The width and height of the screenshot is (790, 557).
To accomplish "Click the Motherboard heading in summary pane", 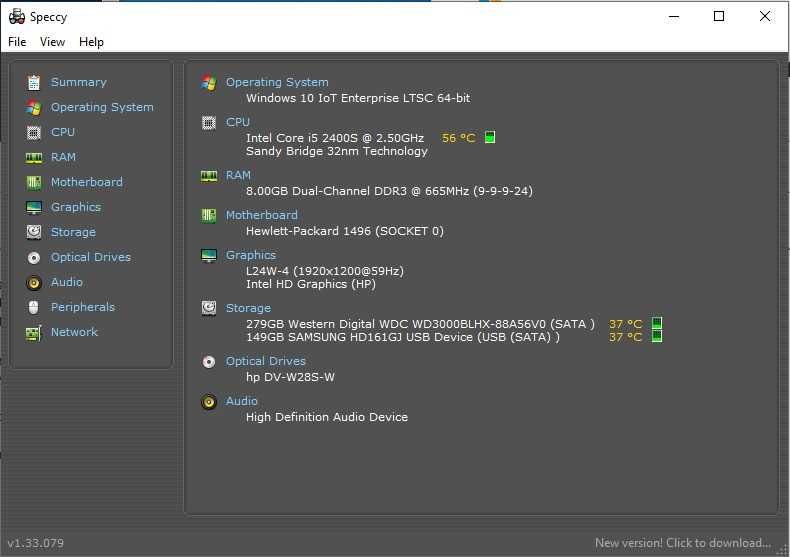I will click(x=261, y=215).
